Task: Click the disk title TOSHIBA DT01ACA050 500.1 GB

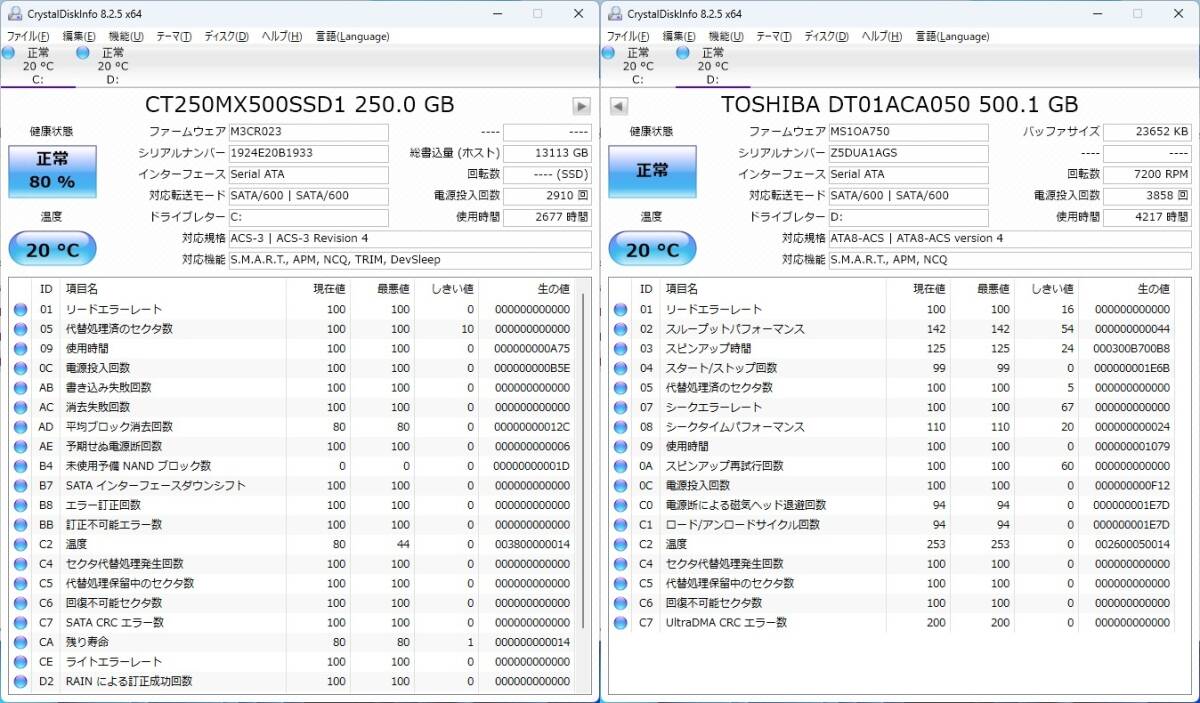Action: pos(900,105)
